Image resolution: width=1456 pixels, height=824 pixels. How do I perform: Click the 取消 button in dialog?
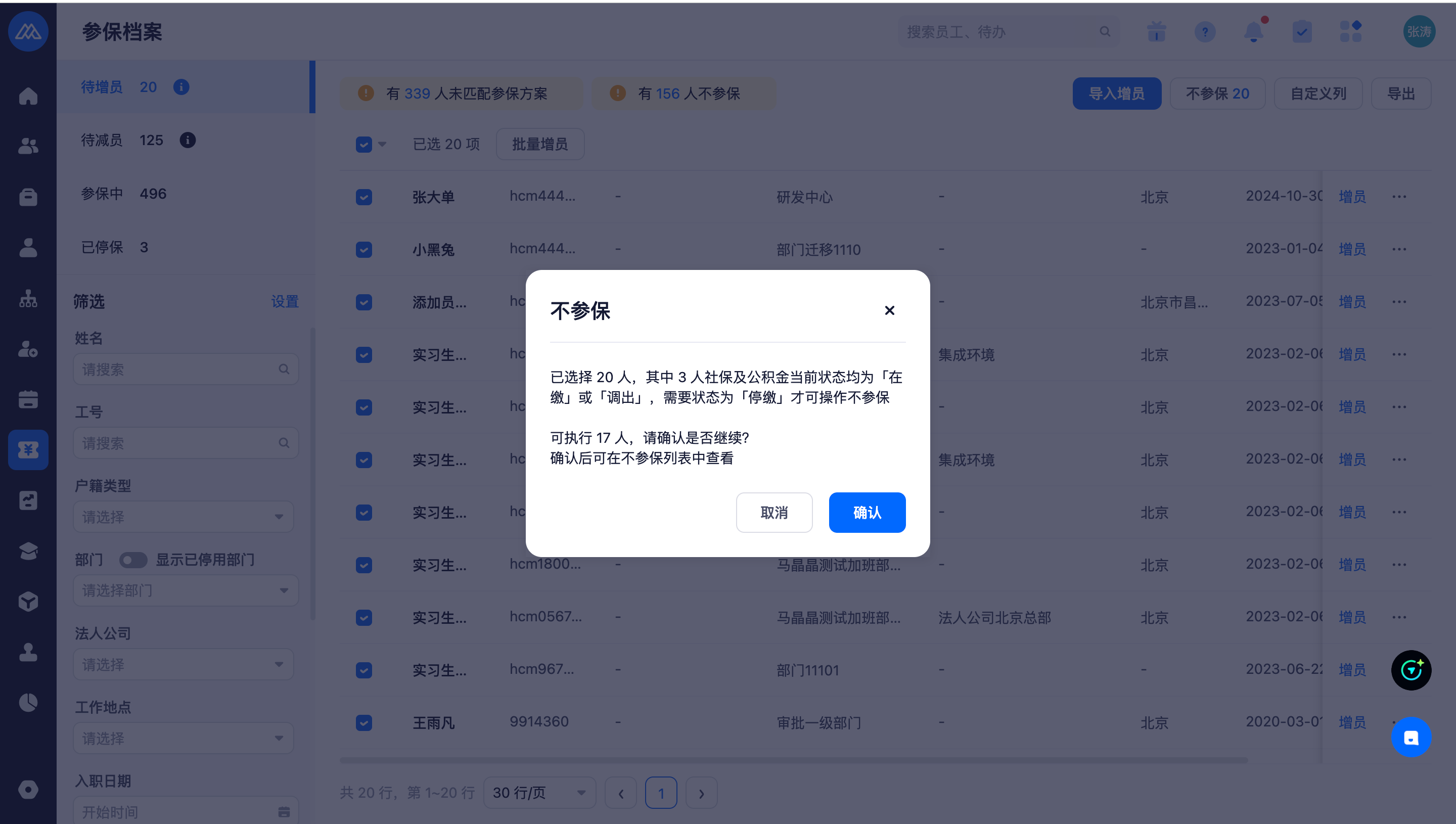pos(773,512)
